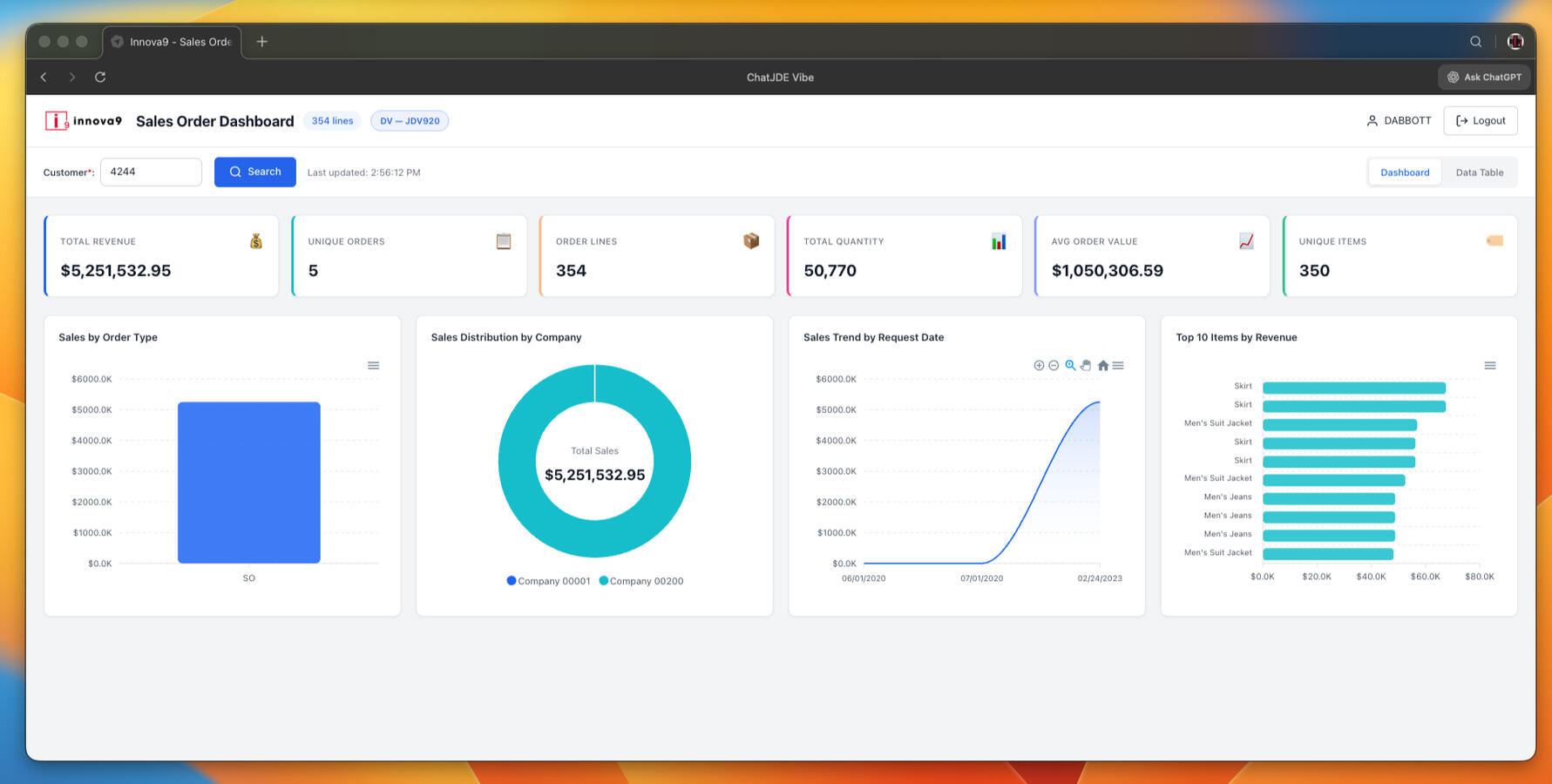
Task: Switch to the Data Table tab
Action: pyautogui.click(x=1479, y=172)
